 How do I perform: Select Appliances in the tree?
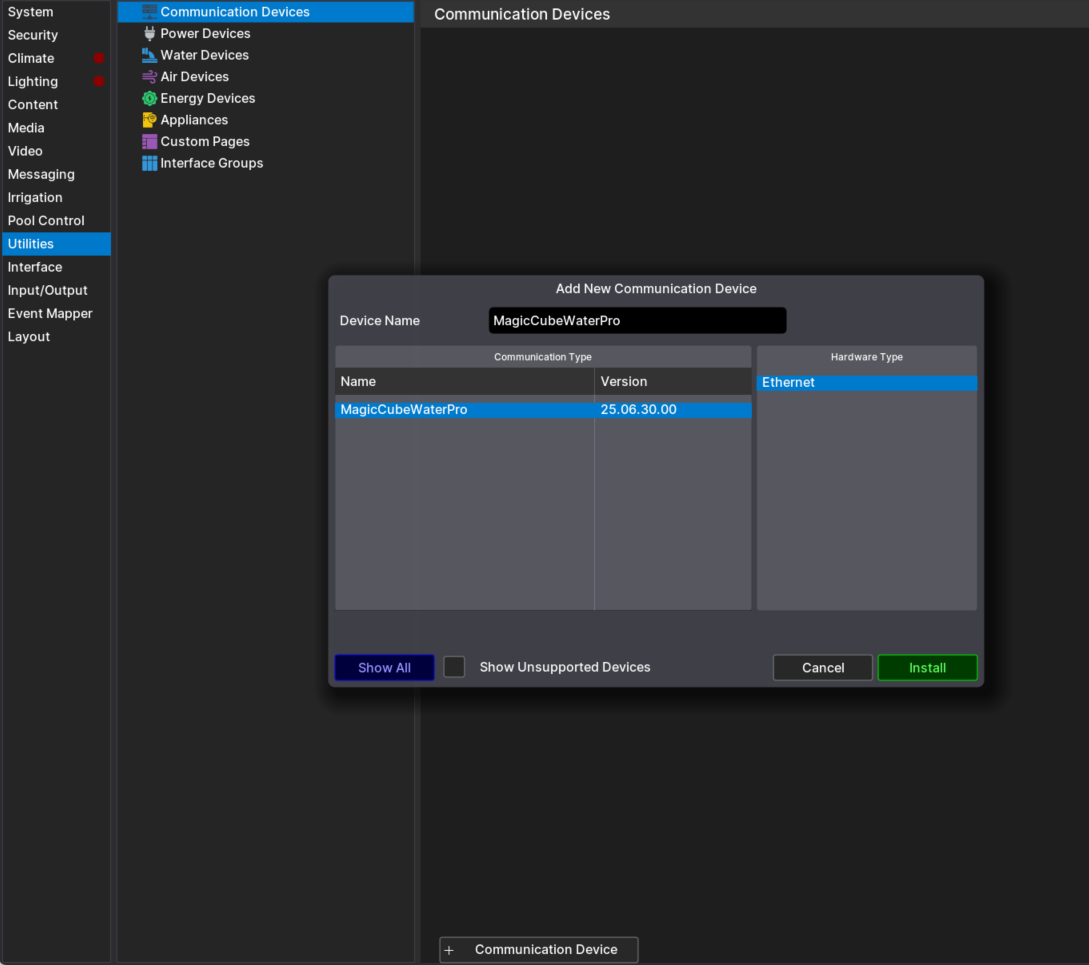[266, 119]
